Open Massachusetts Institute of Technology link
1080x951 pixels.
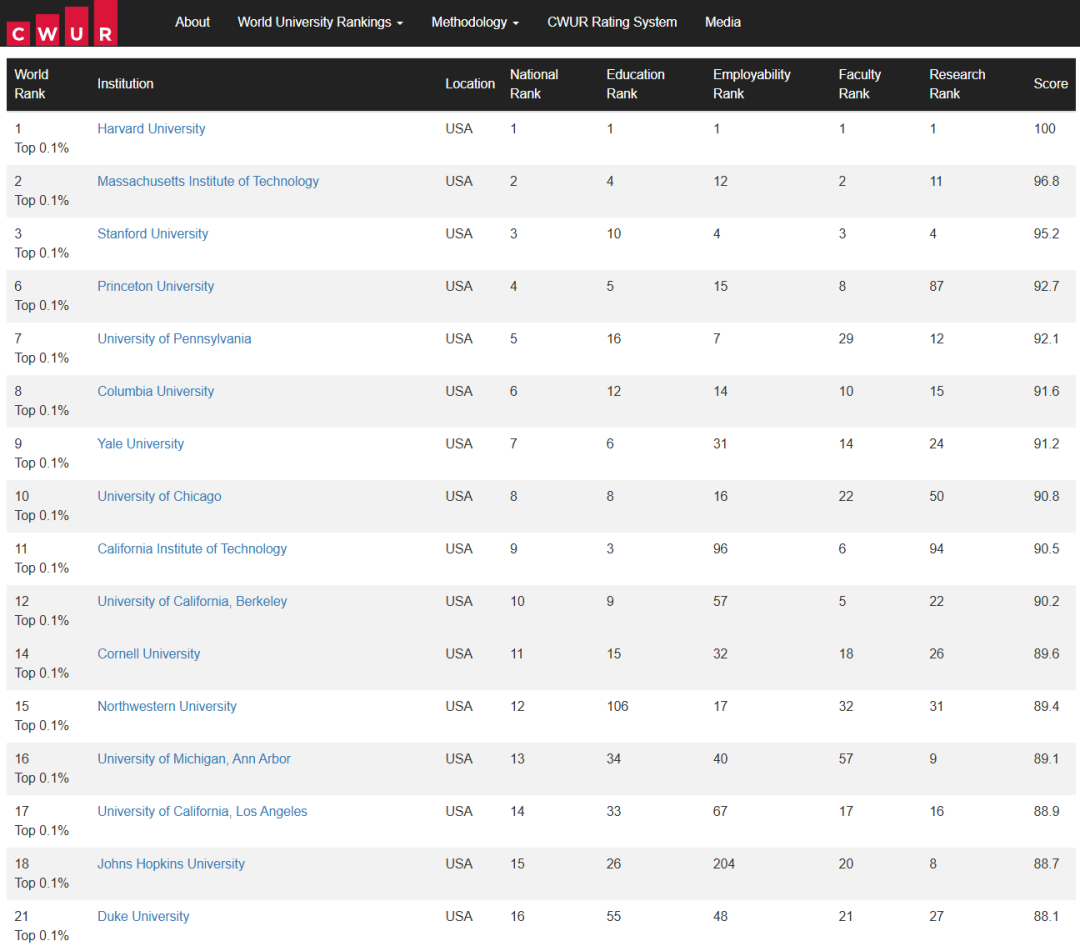208,181
